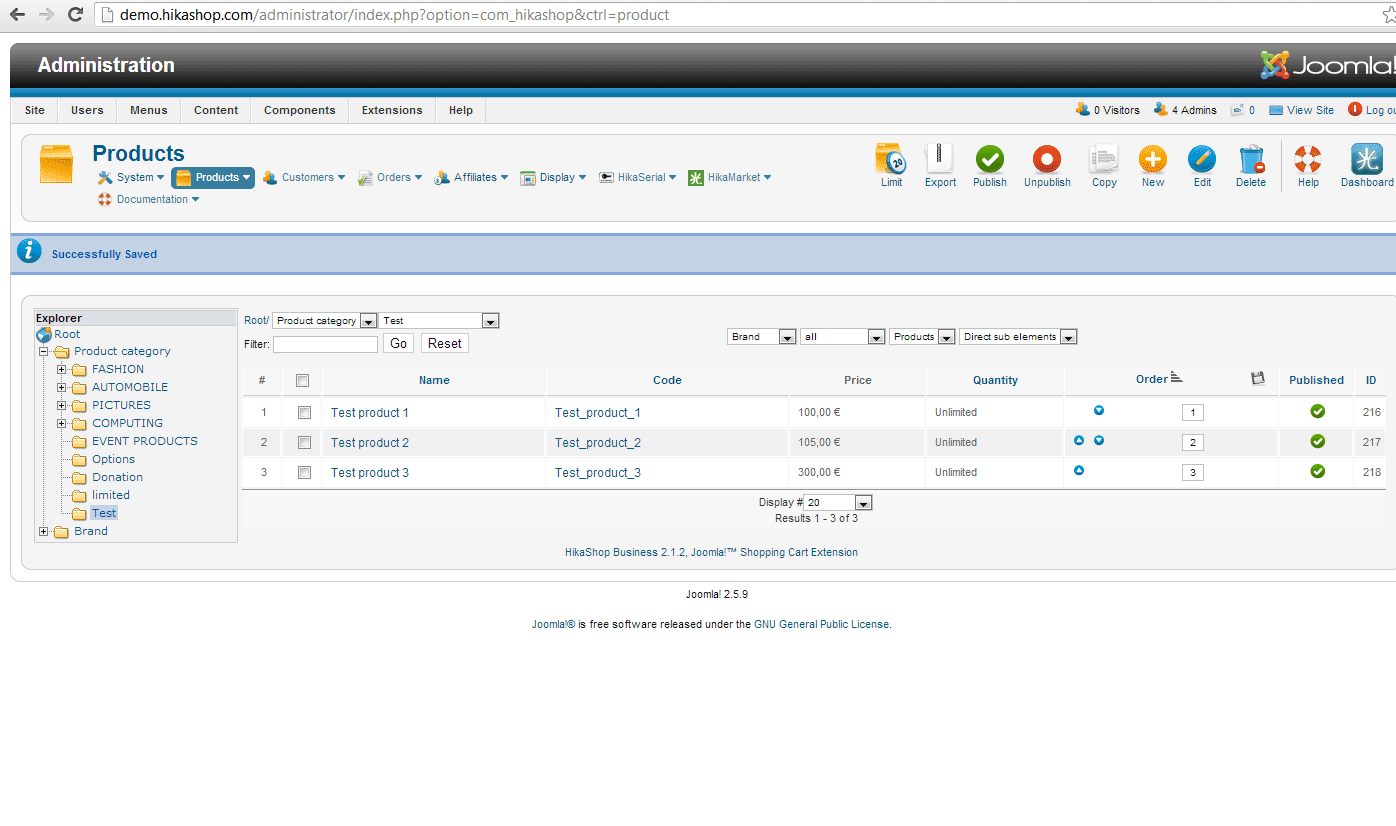
Task: Click the green Publish toolbar icon
Action: point(990,160)
